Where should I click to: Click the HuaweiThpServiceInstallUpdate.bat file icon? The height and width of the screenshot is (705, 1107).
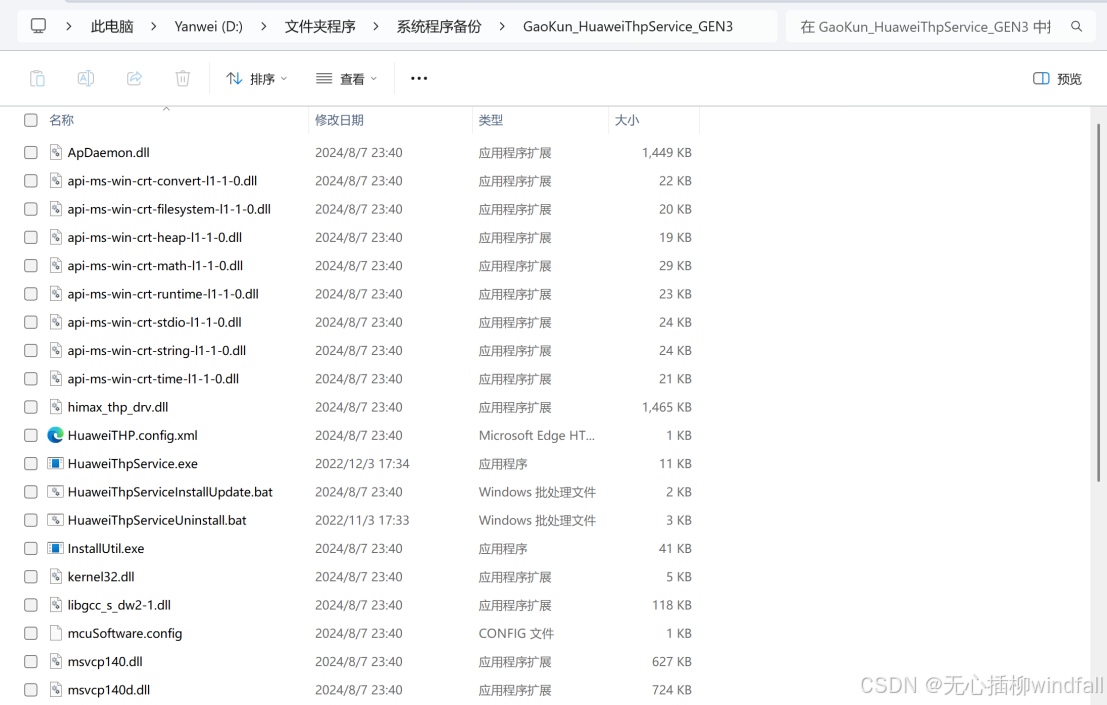55,492
